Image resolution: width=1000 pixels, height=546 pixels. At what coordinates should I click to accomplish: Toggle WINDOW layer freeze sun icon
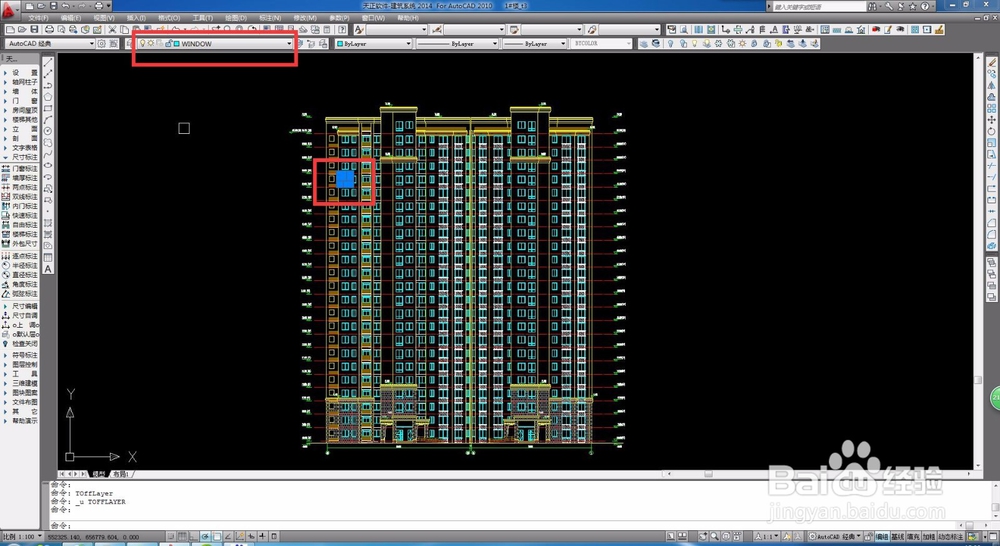coord(151,43)
